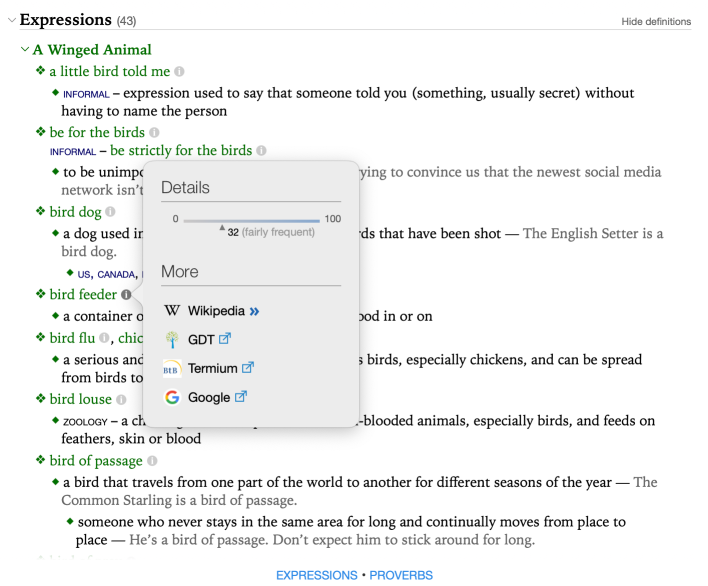The image size is (708, 586).
Task: Click info icon beside 'bird dog'
Action: tap(110, 212)
